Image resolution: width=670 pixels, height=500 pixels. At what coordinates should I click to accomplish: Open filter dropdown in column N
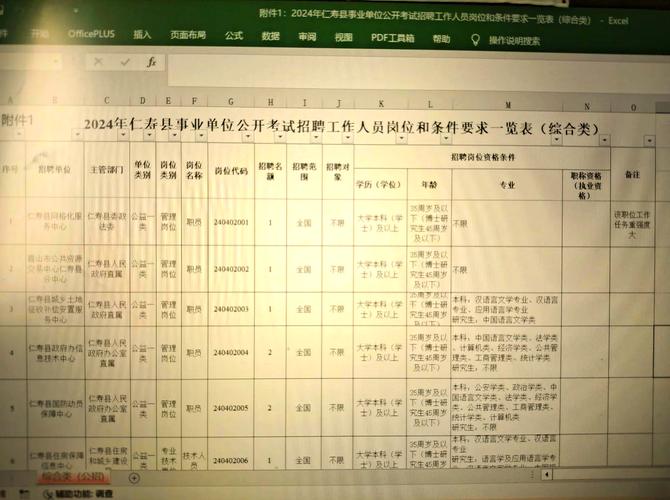point(604,140)
